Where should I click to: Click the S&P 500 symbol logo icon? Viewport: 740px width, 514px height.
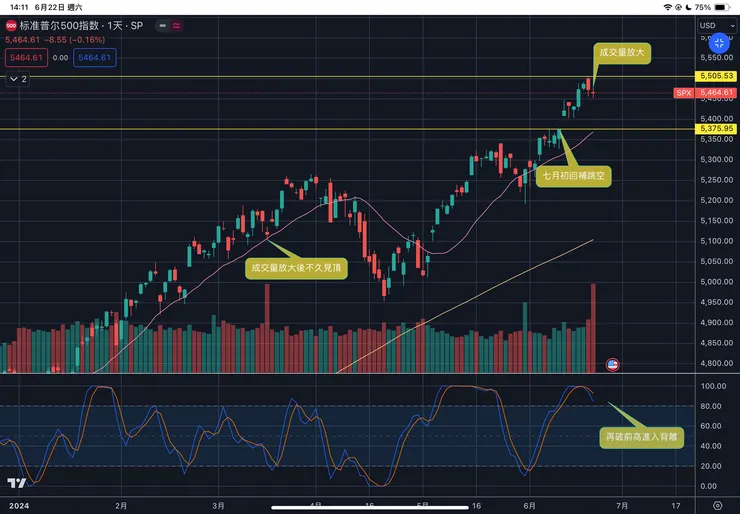coord(11,25)
